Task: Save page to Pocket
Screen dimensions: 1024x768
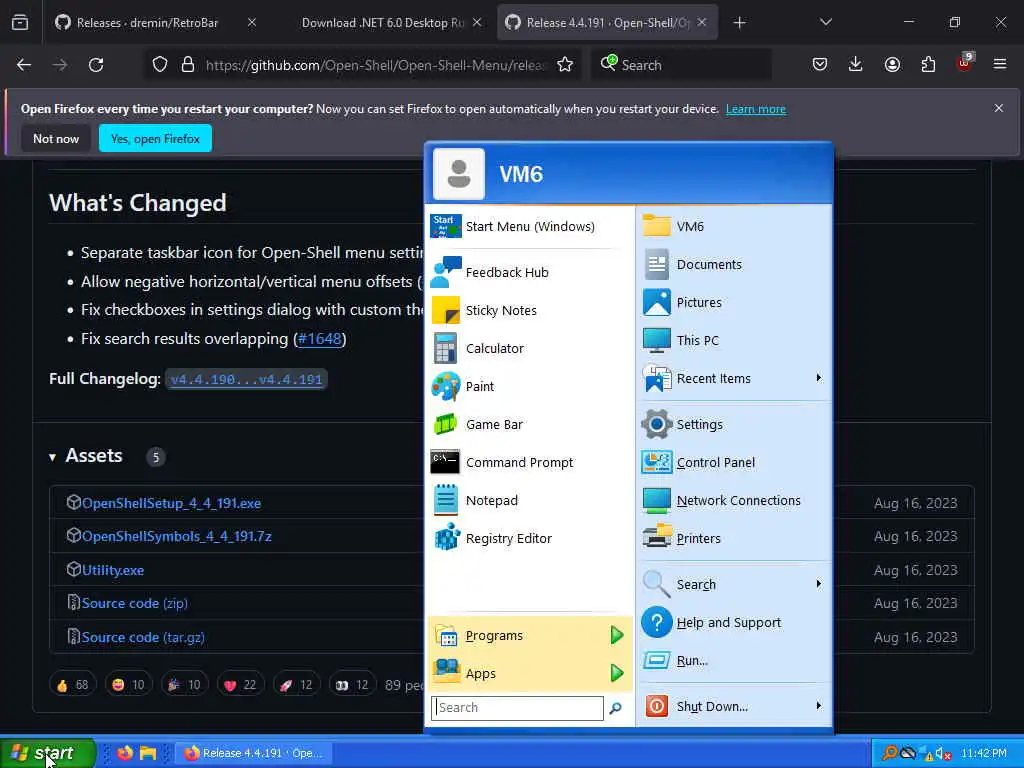Action: (x=820, y=64)
